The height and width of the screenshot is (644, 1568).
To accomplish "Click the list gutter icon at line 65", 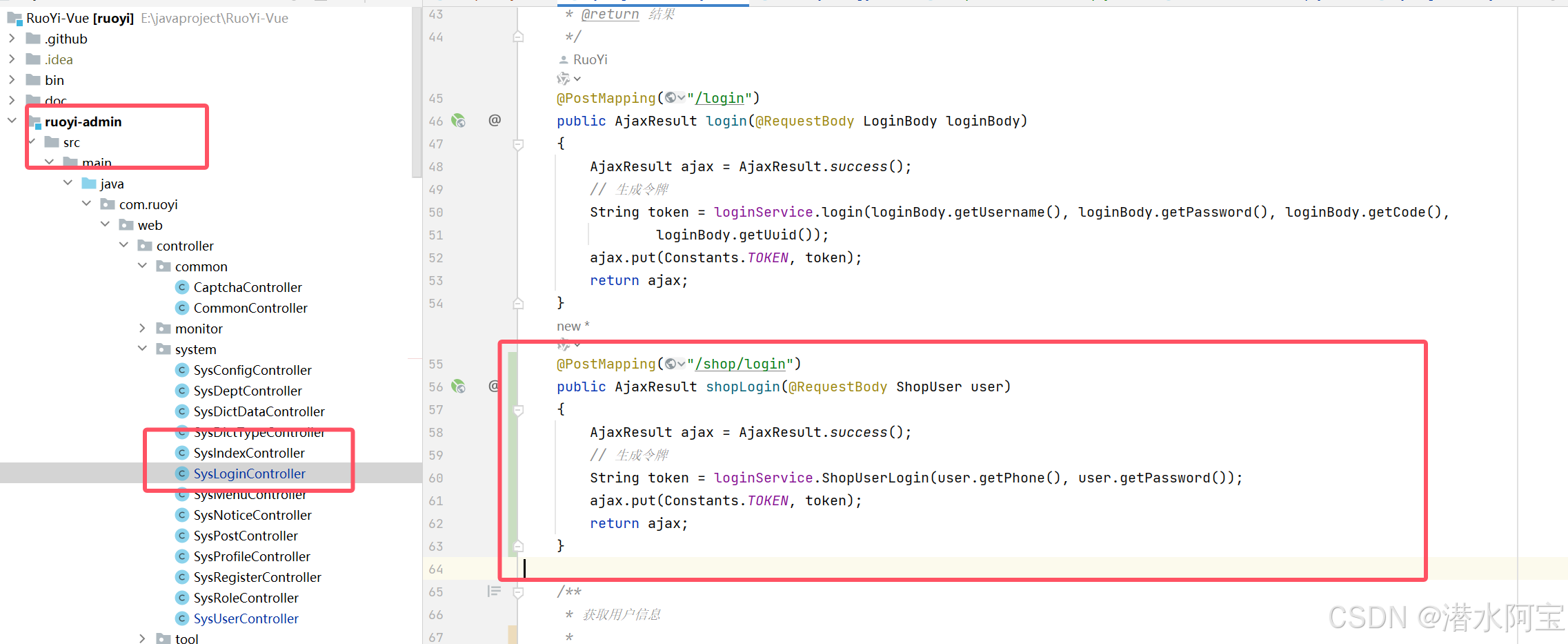I will point(493,591).
